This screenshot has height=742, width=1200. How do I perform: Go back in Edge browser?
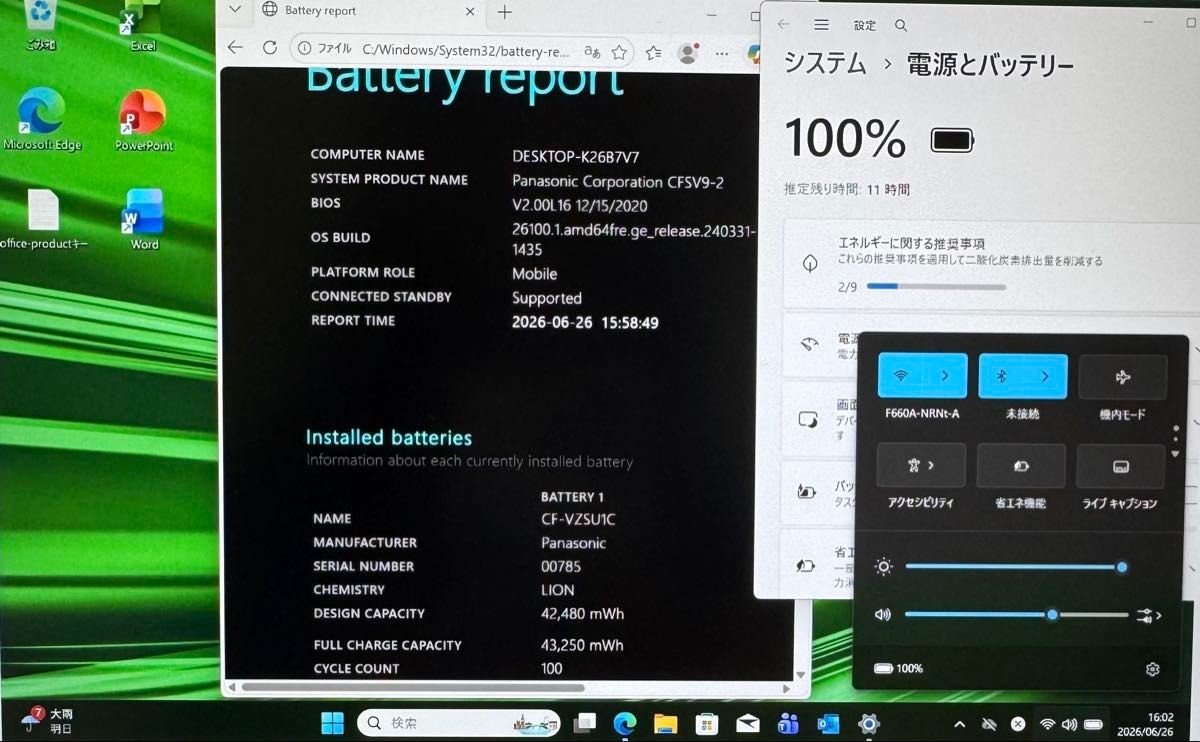(235, 48)
